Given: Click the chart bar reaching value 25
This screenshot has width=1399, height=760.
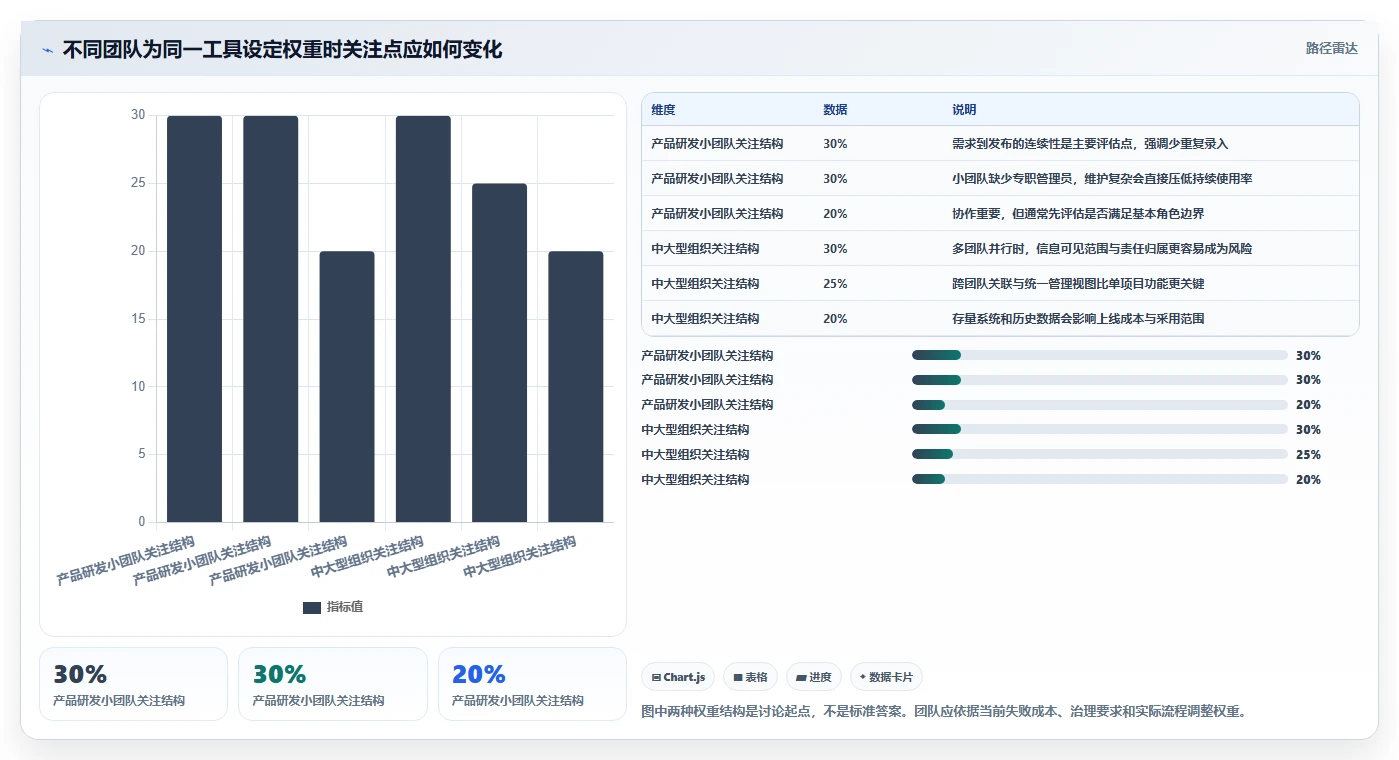Looking at the screenshot, I should click(499, 352).
